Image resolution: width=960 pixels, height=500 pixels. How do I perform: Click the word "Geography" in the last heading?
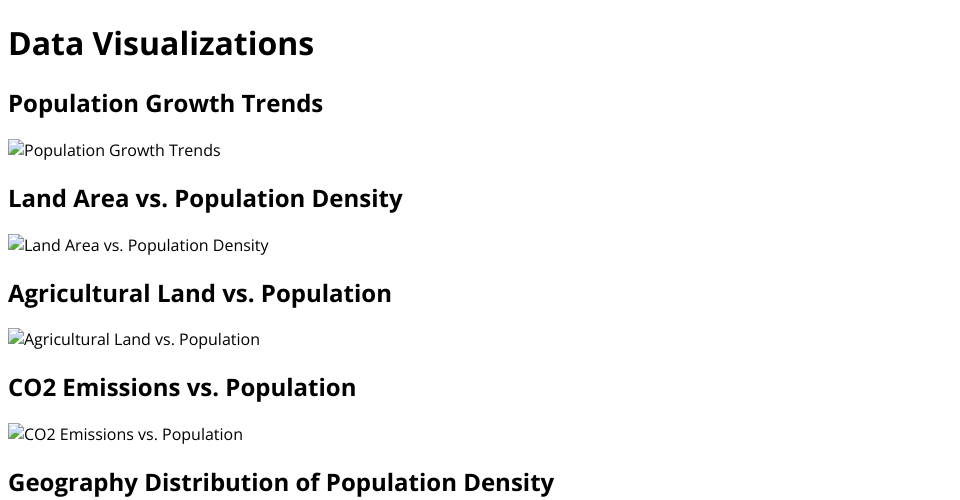73,483
